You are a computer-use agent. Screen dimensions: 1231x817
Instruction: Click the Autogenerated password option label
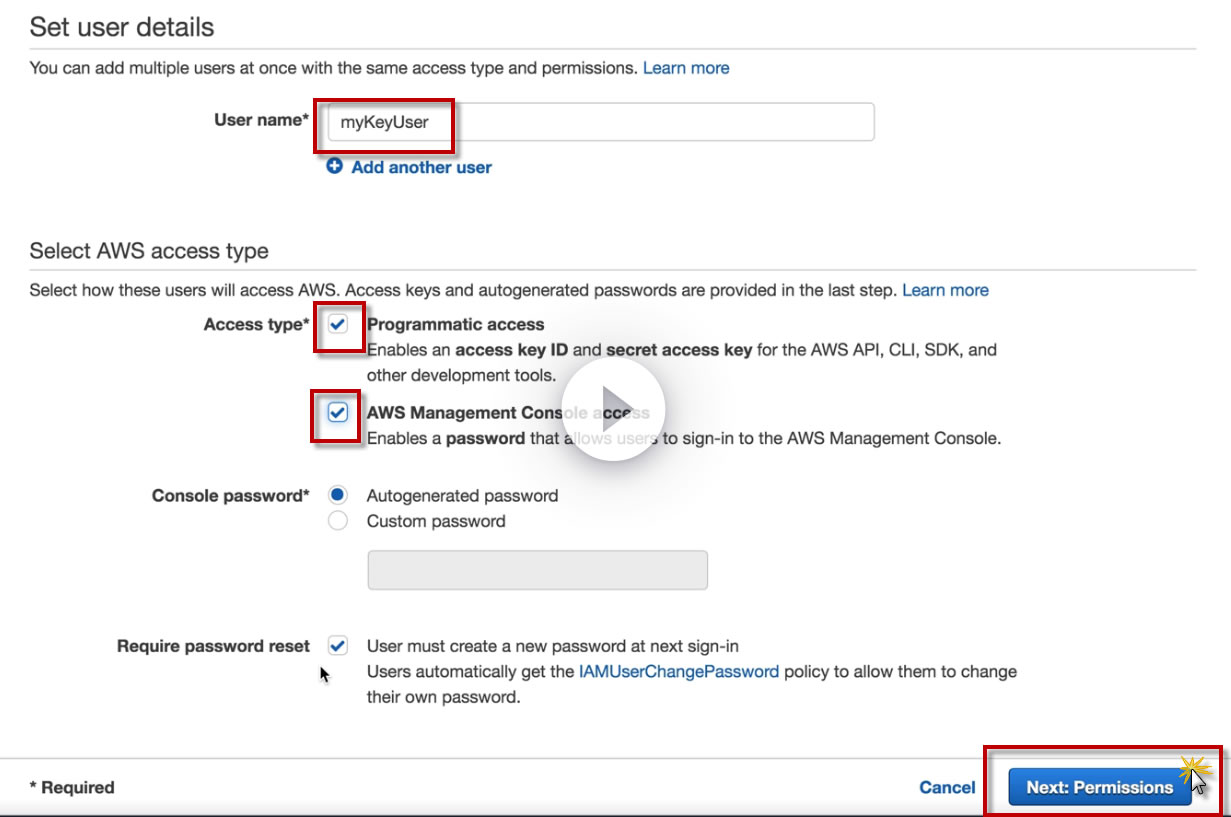click(x=462, y=495)
